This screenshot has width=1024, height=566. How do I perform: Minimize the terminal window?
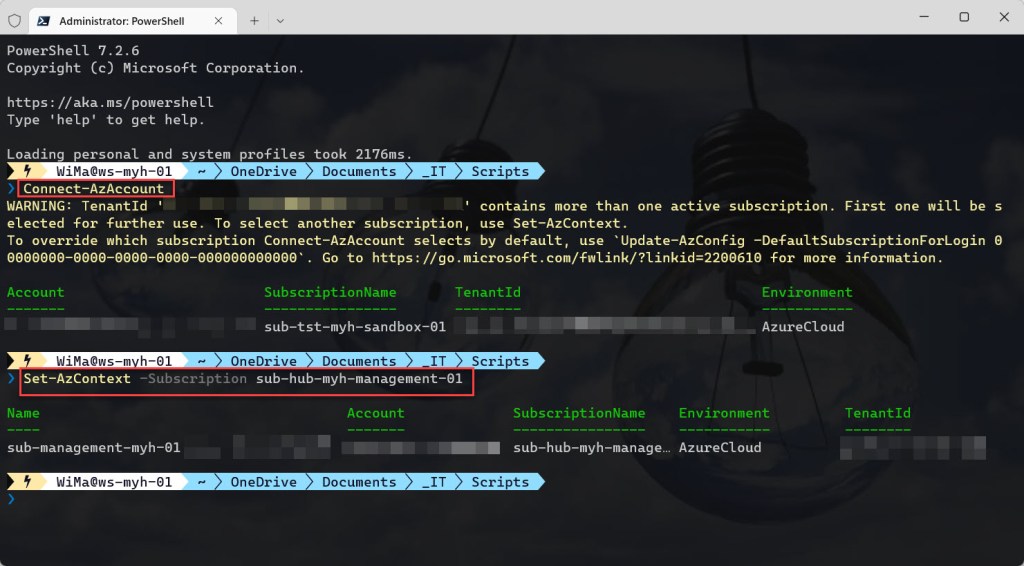[919, 17]
